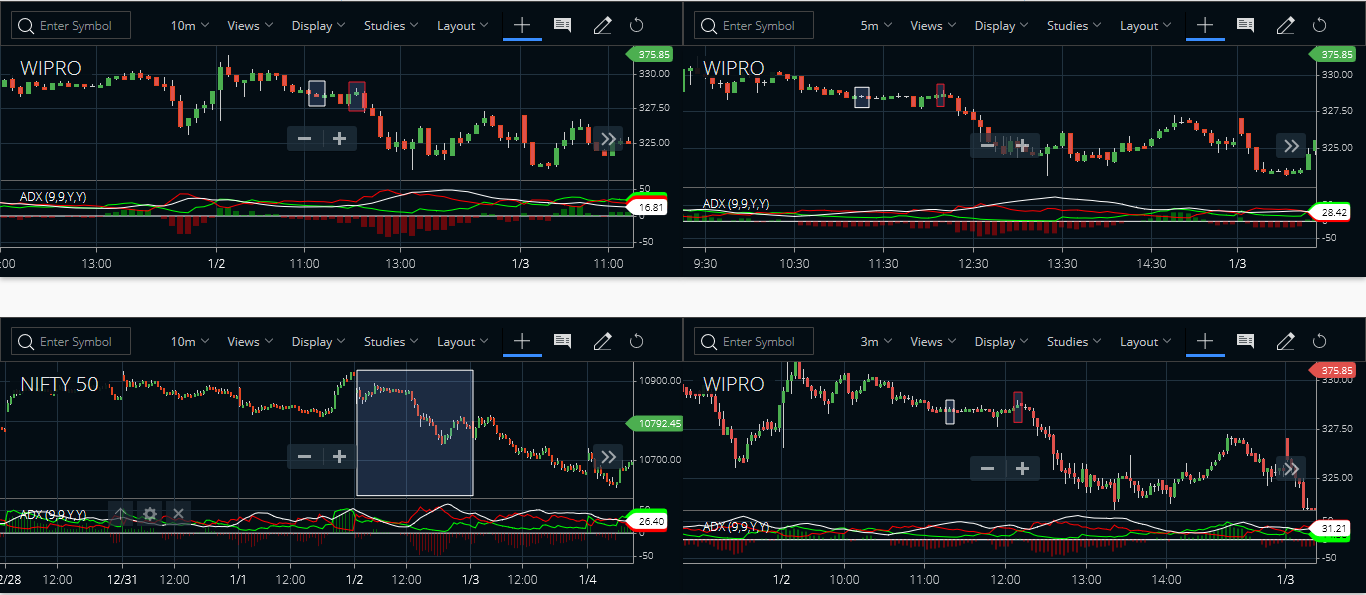The height and width of the screenshot is (595, 1366).
Task: Open the 10m interval dropdown in the NIFTY 50 chart
Action: coord(190,341)
